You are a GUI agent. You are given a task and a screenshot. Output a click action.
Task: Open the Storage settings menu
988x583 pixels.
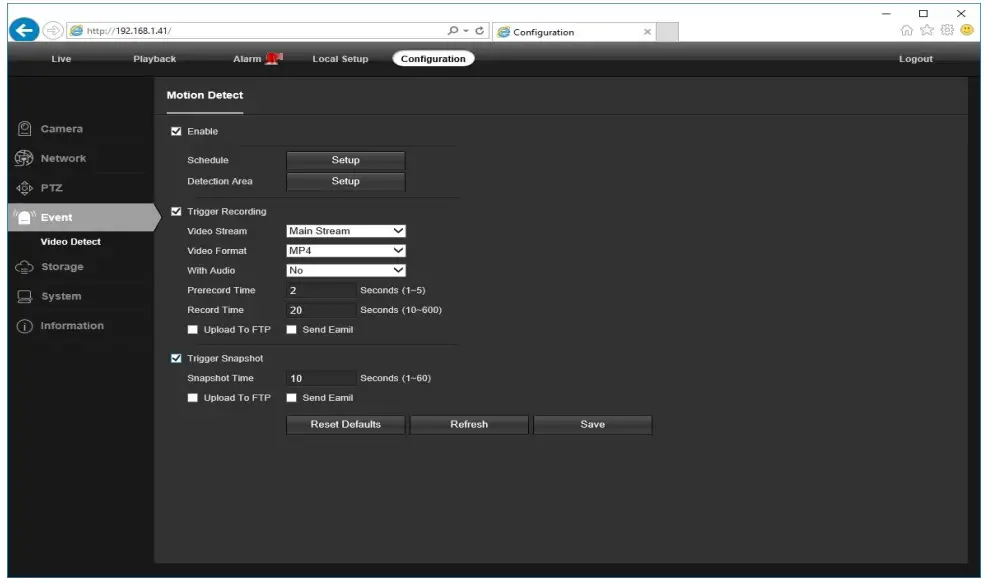click(x=62, y=267)
